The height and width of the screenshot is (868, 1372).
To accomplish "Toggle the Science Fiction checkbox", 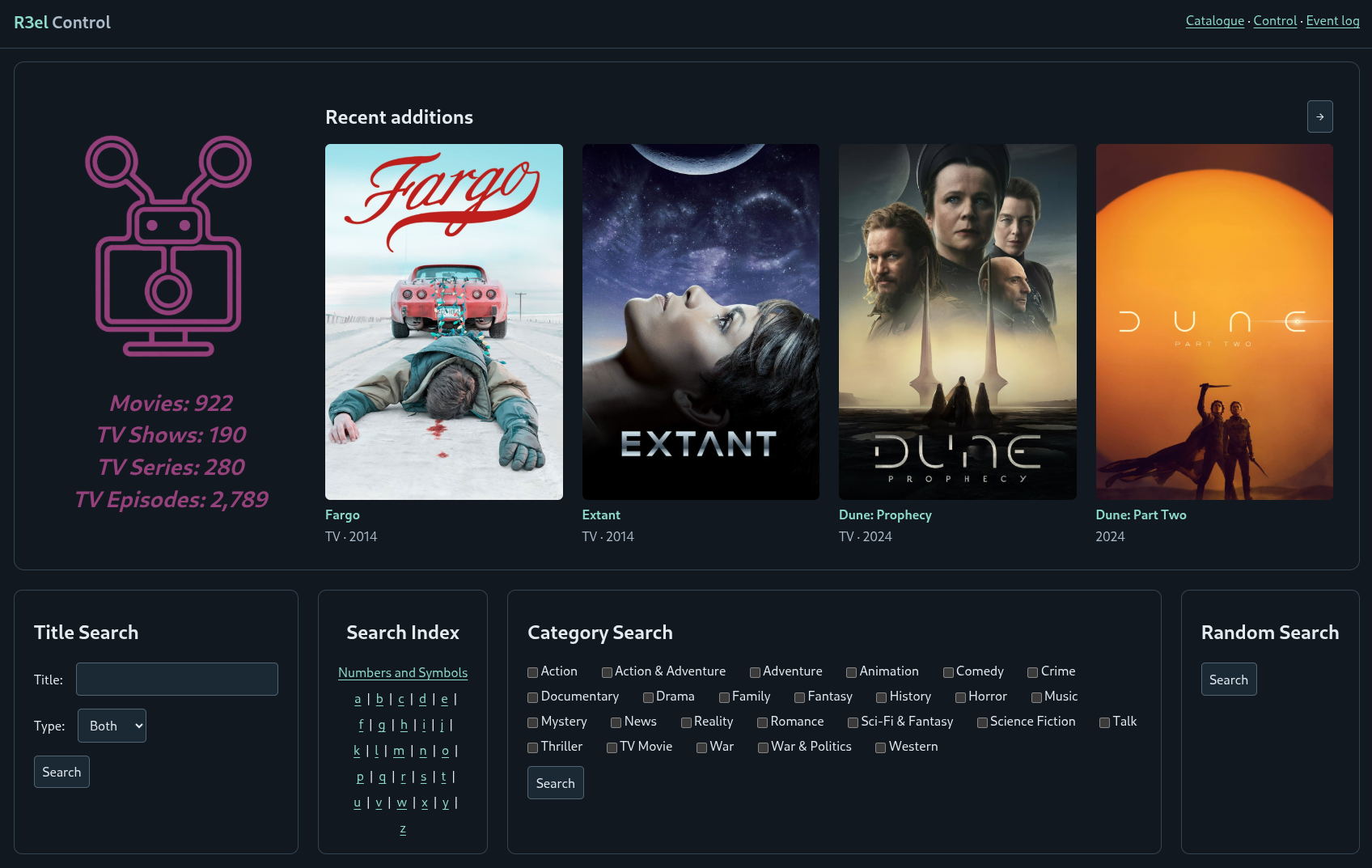I will (982, 722).
